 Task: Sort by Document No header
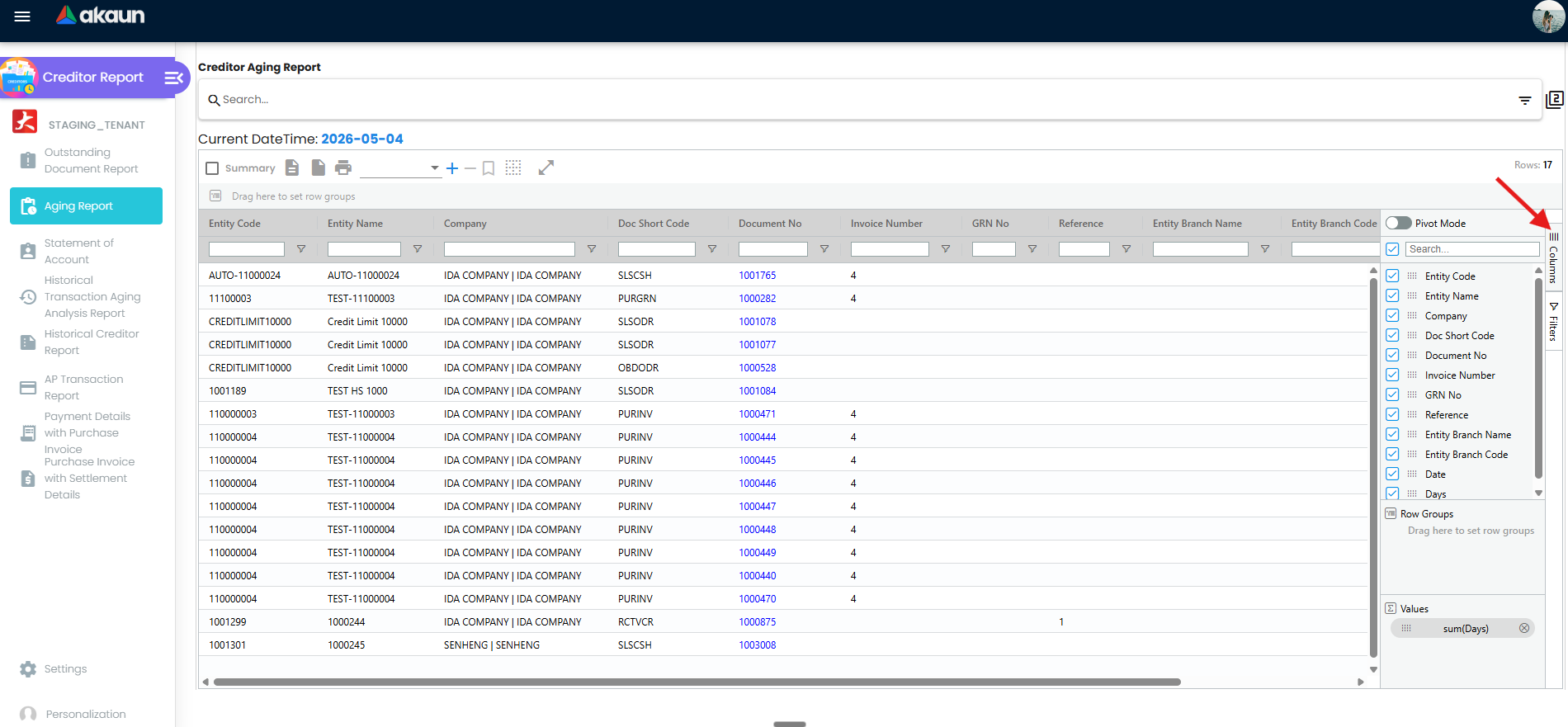coord(770,224)
